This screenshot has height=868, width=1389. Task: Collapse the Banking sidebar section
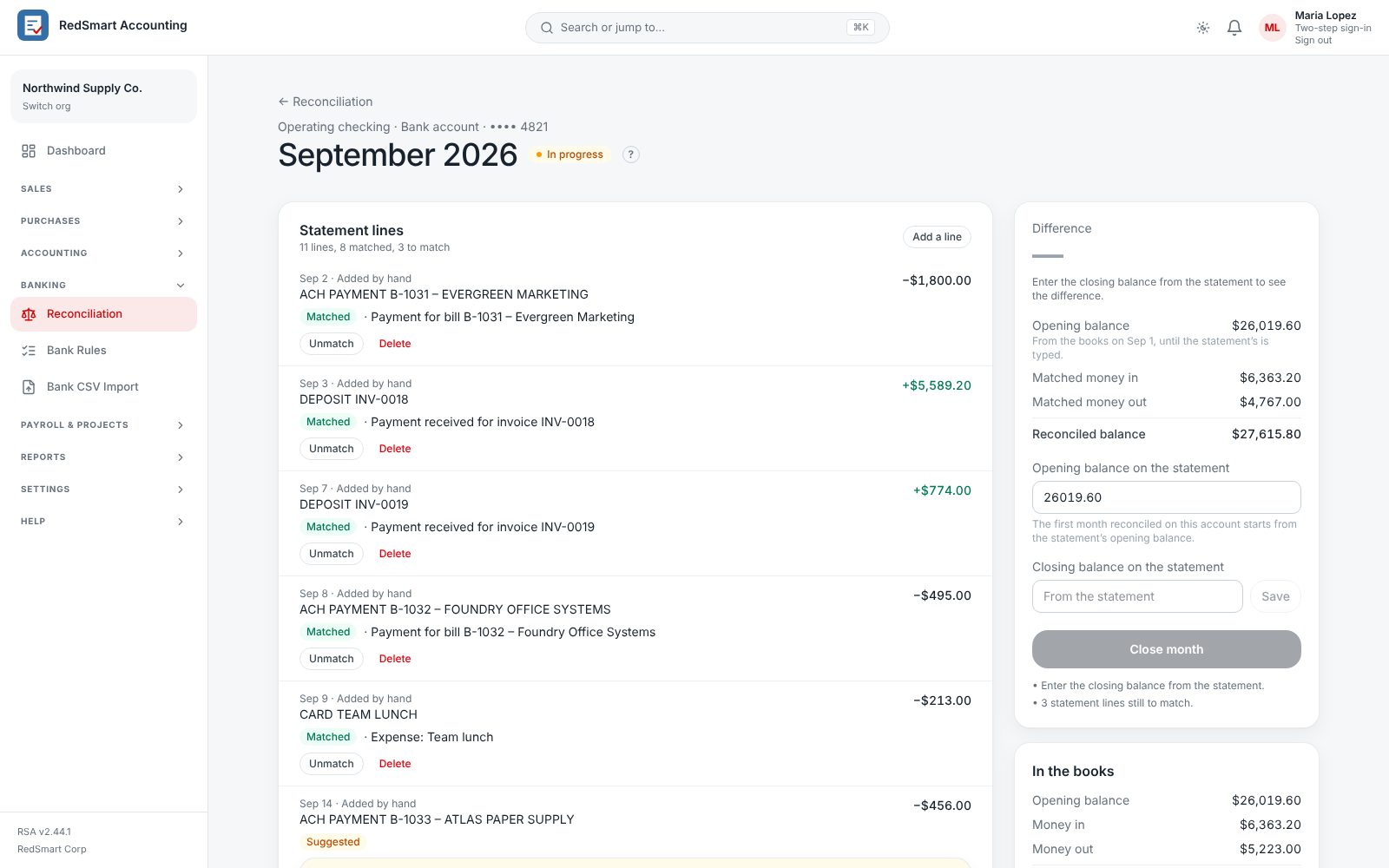[x=103, y=286]
